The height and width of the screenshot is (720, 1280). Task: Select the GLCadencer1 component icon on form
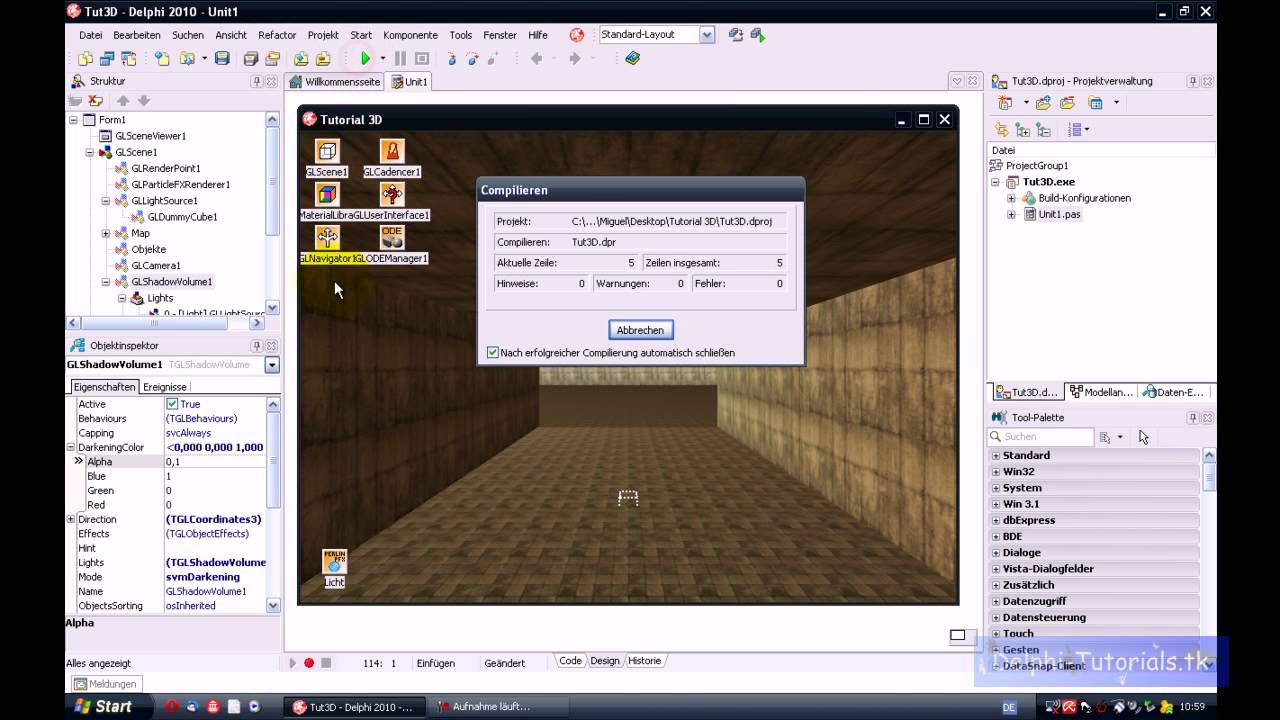click(392, 151)
